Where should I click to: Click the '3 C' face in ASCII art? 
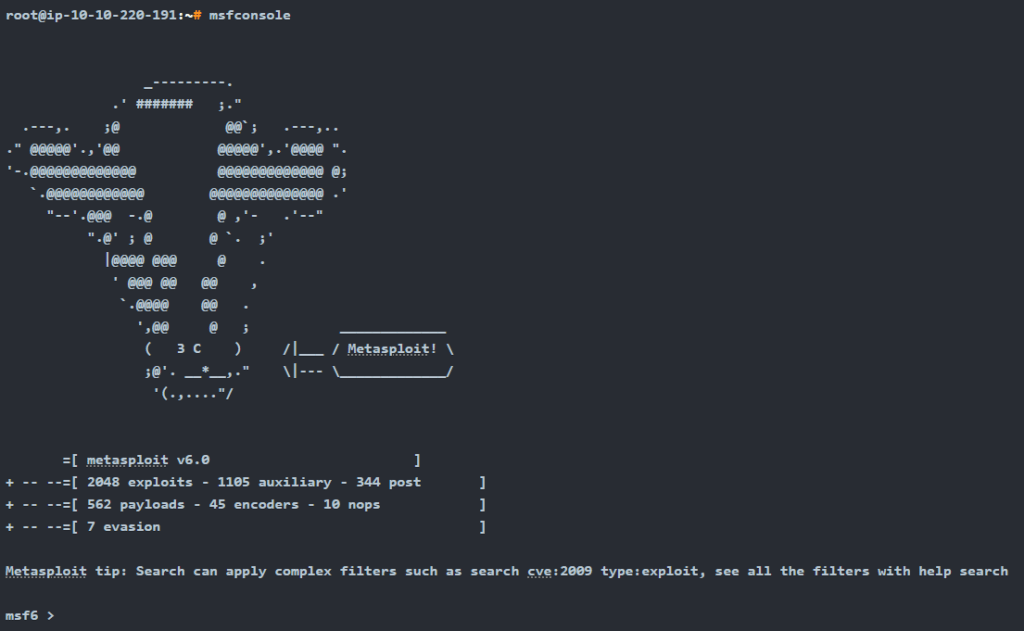coord(189,349)
